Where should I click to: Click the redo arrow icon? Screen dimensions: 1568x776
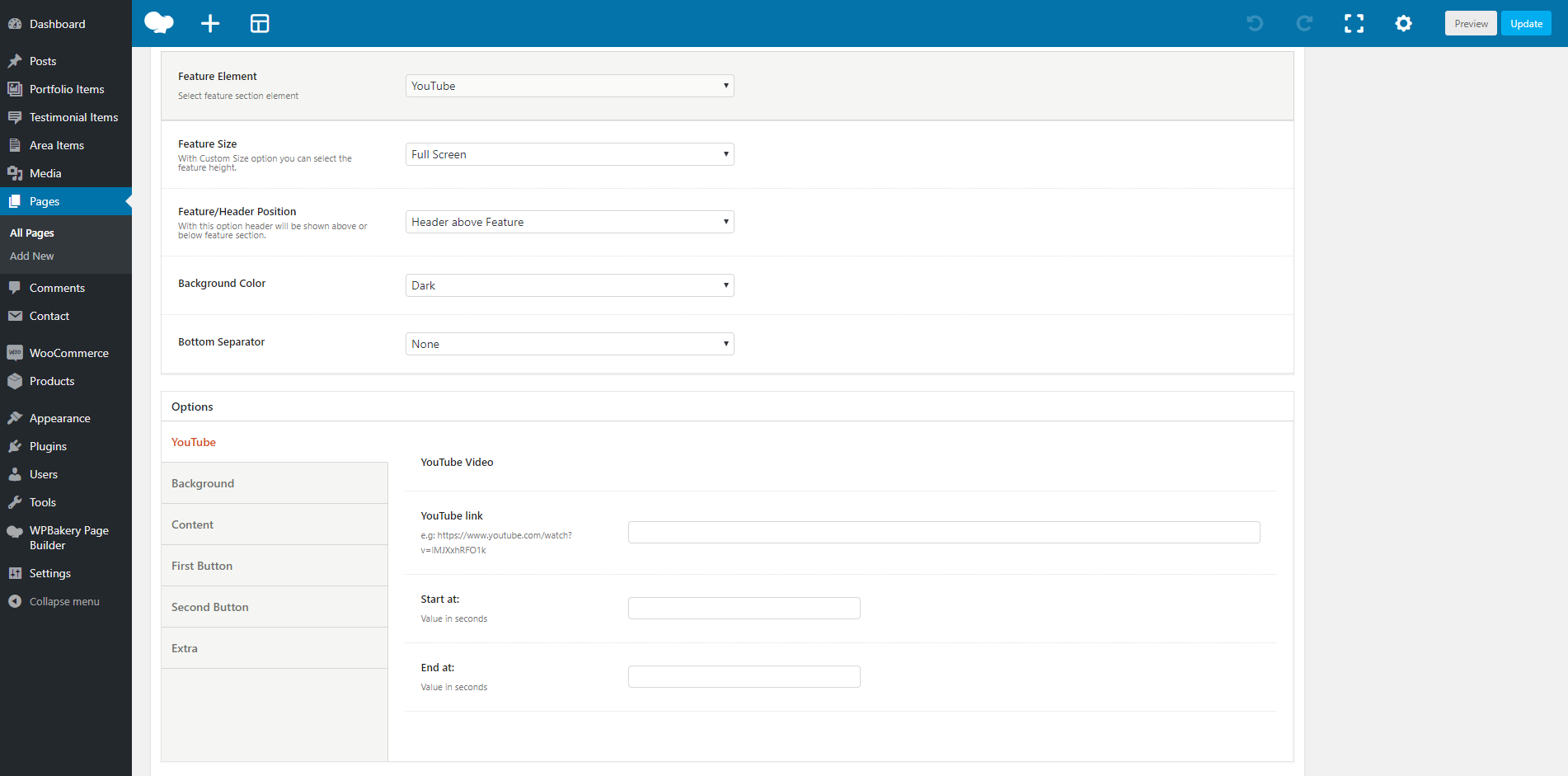[x=1304, y=23]
